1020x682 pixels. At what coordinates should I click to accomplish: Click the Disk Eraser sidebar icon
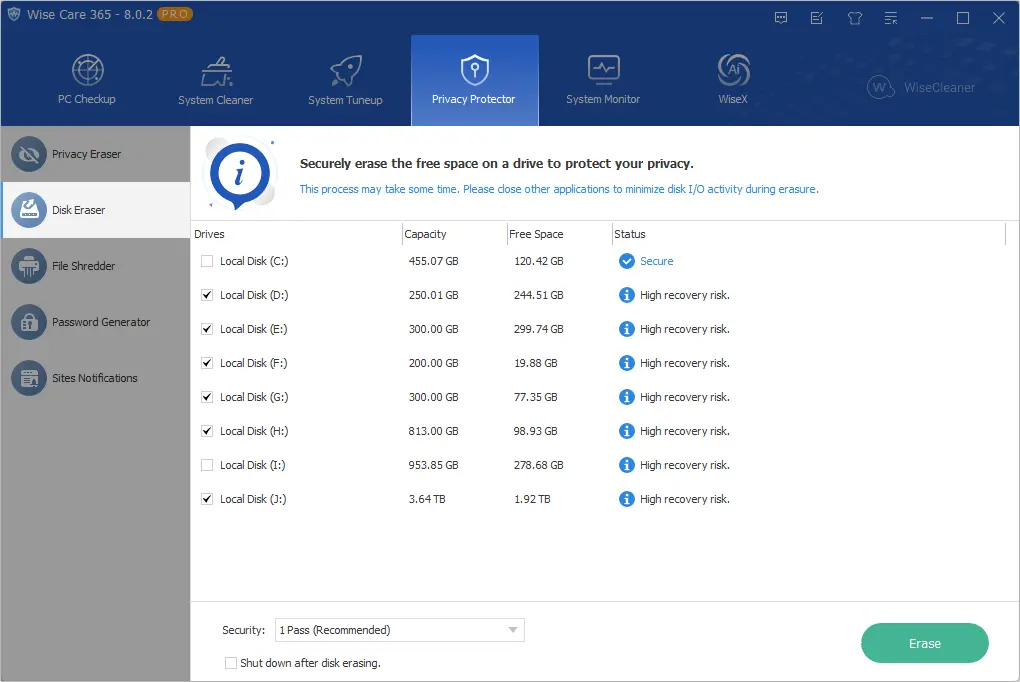point(29,210)
